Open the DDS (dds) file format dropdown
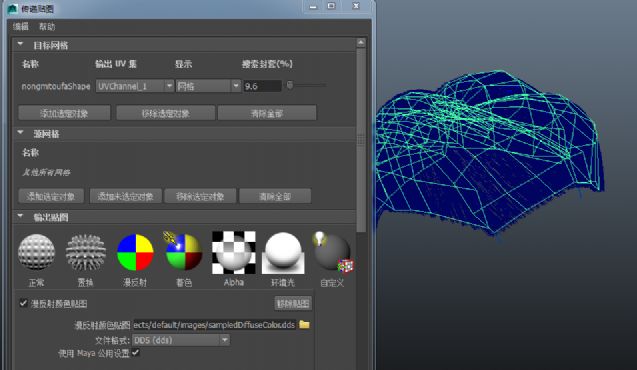 tap(181, 340)
